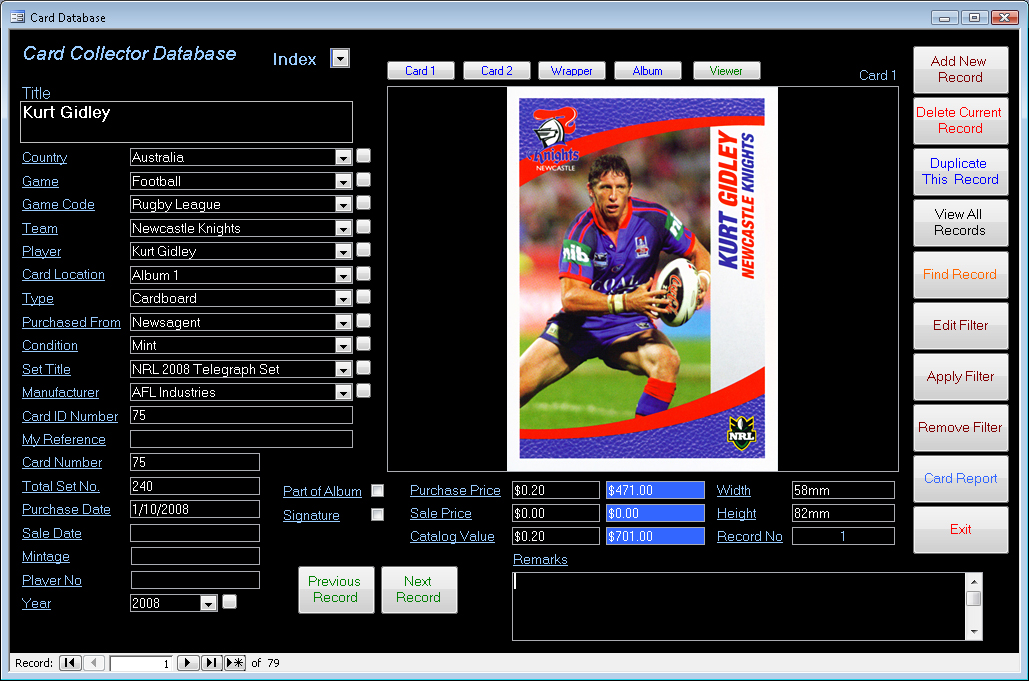Image resolution: width=1029 pixels, height=681 pixels.
Task: Enable the Part of Album checkbox
Action: [x=377, y=491]
